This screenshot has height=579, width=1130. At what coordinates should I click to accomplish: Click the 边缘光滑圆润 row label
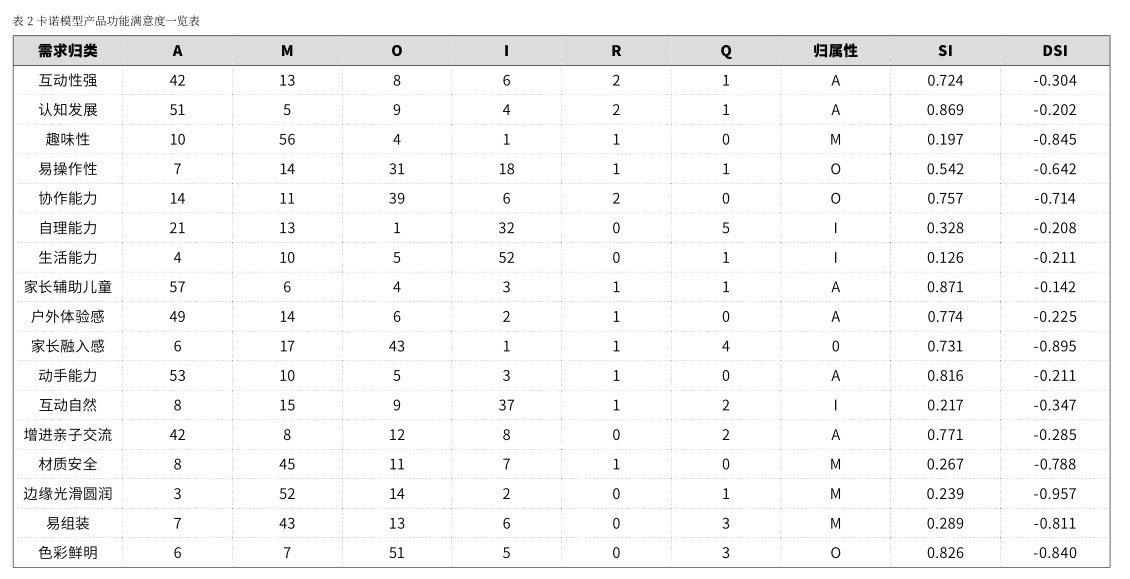click(68, 494)
